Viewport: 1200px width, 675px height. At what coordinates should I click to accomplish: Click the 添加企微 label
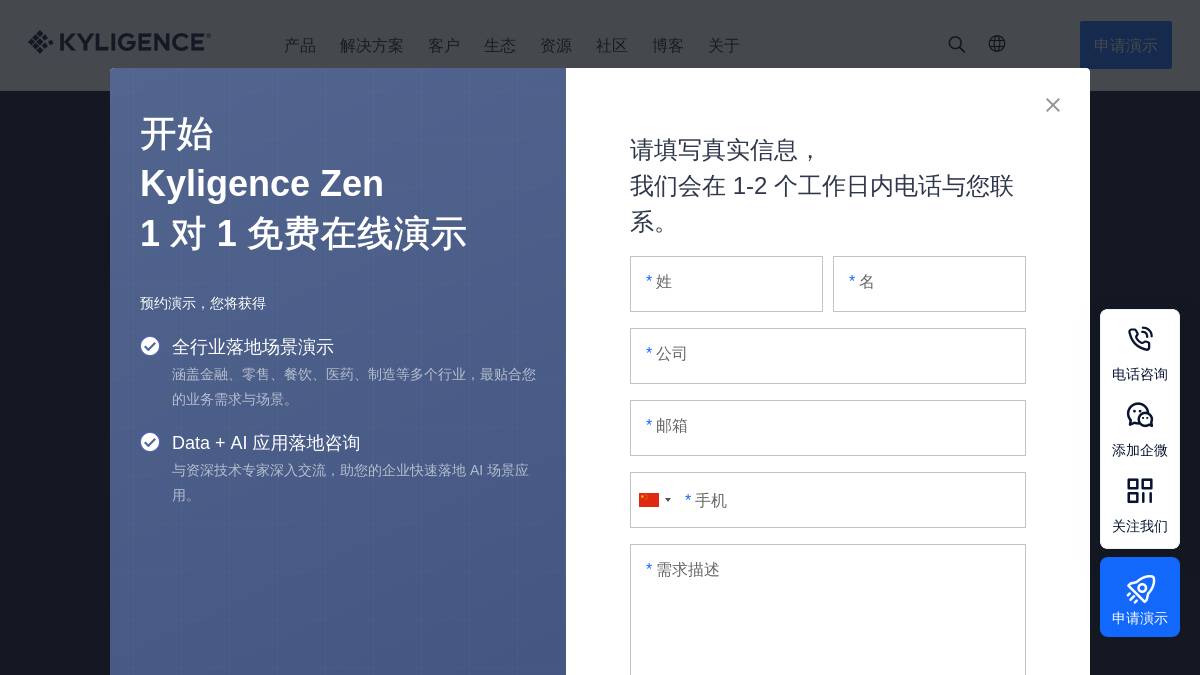pos(1140,450)
